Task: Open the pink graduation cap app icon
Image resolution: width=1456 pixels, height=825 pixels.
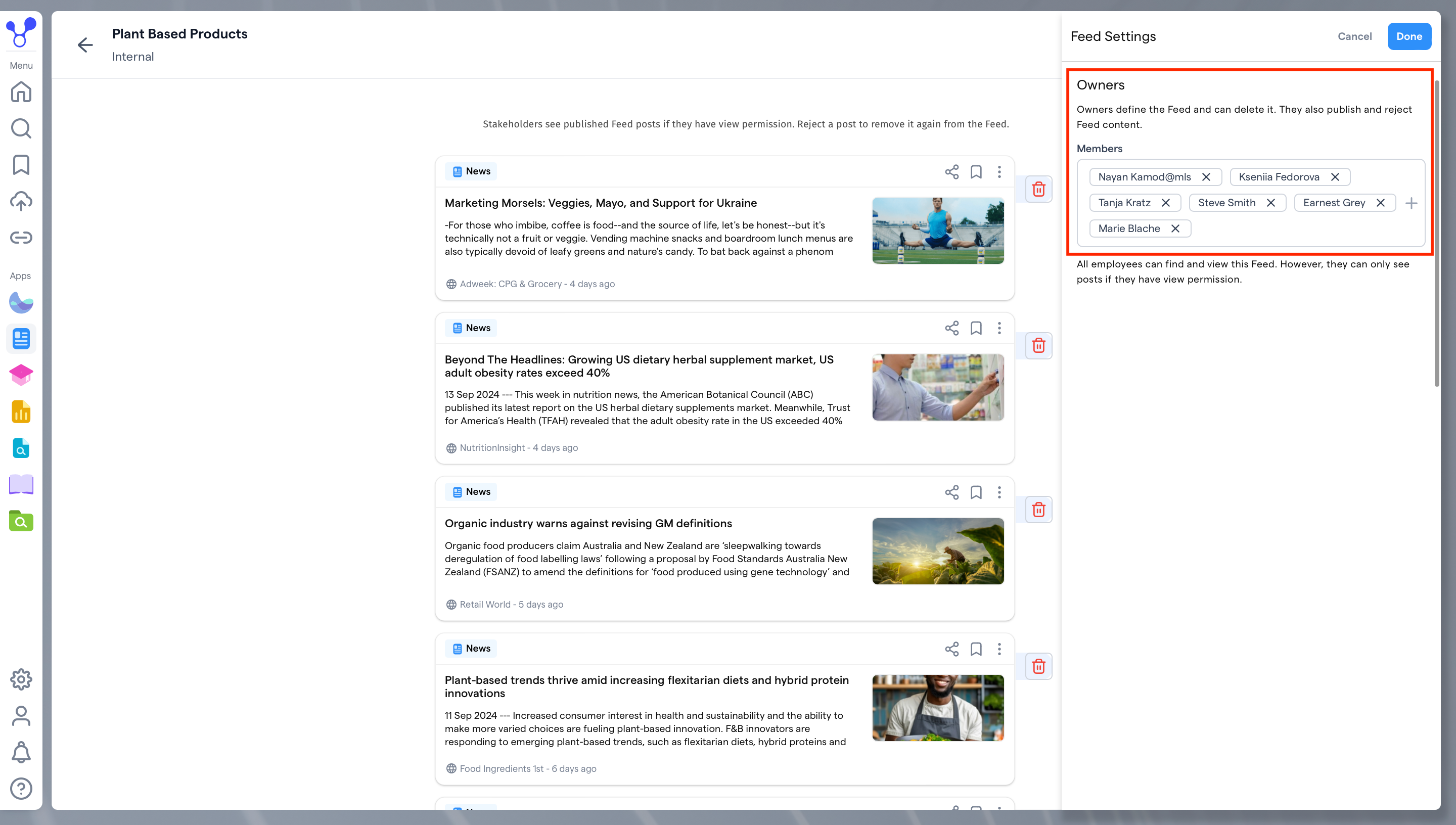Action: tap(21, 375)
